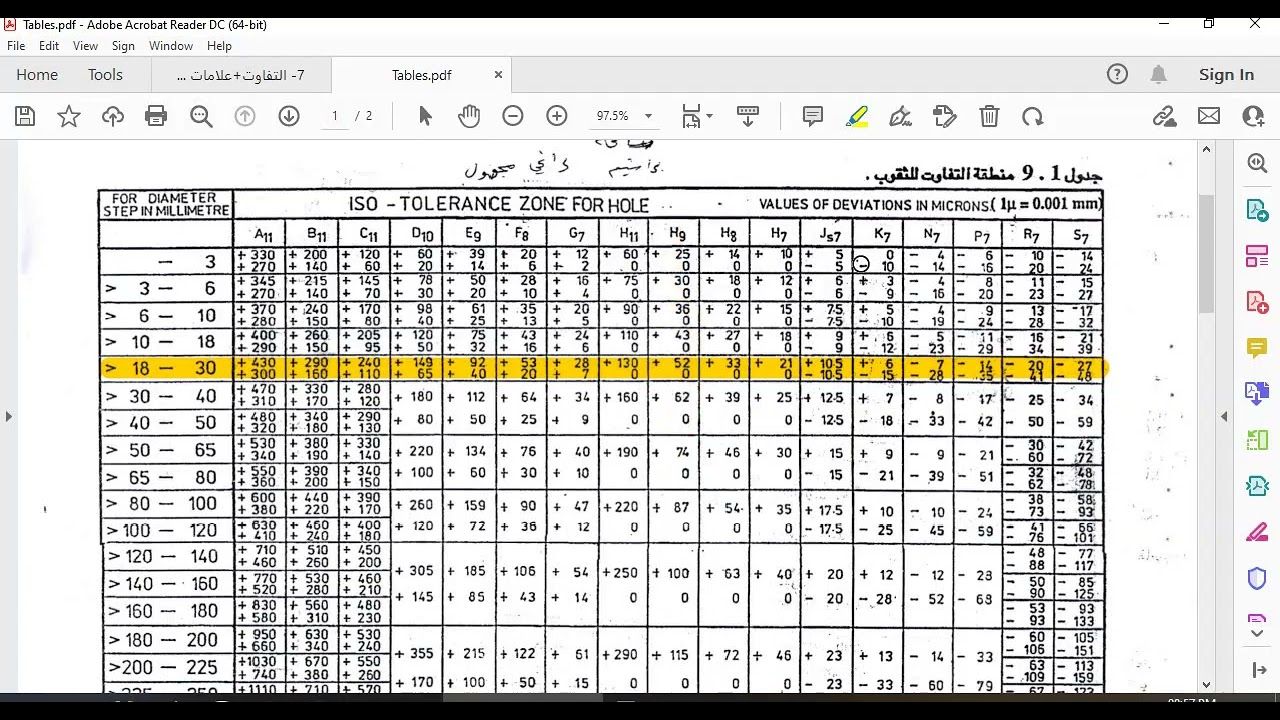The width and height of the screenshot is (1280, 720).
Task: Switch to the Tools tab
Action: tap(105, 75)
